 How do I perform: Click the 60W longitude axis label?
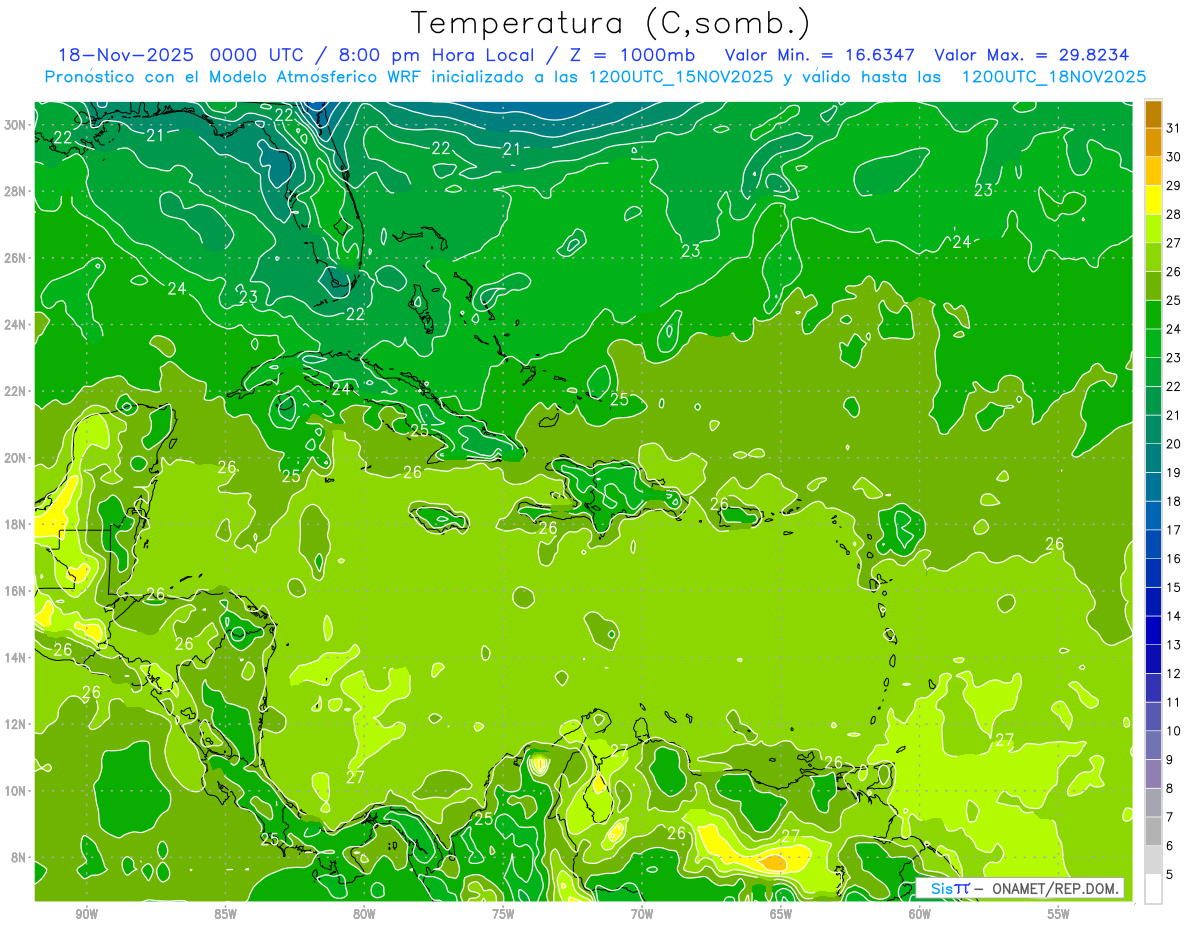pyautogui.click(x=920, y=914)
